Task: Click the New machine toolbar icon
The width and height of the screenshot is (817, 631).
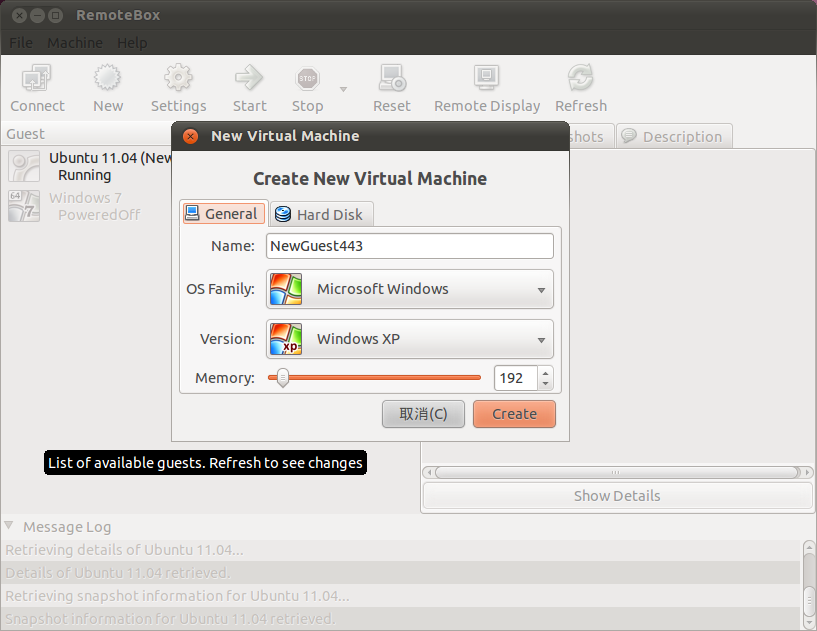Action: tap(107, 78)
